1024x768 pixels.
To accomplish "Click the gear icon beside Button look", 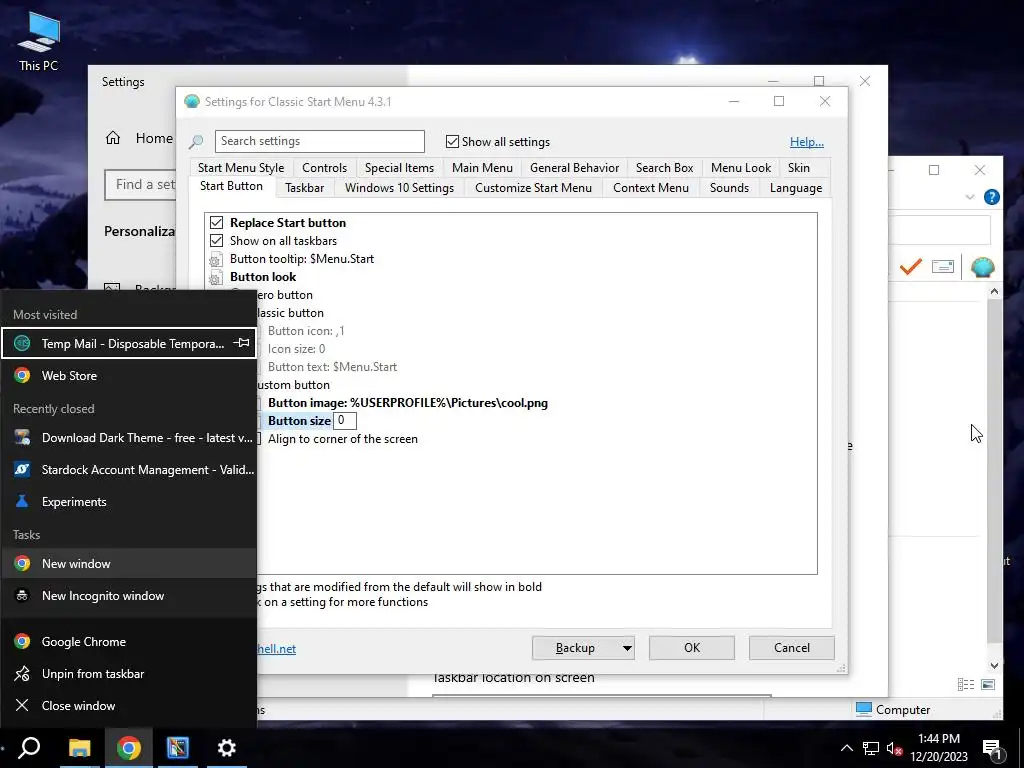I will pos(216,278).
